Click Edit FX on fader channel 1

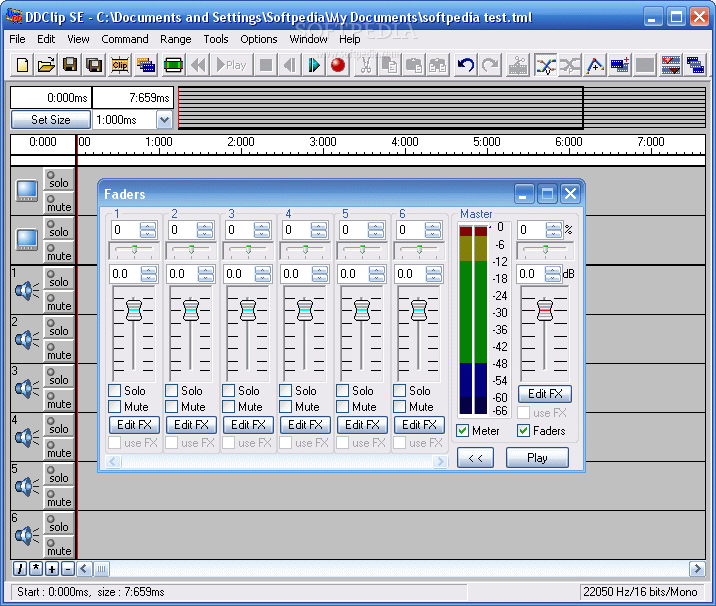pos(134,425)
